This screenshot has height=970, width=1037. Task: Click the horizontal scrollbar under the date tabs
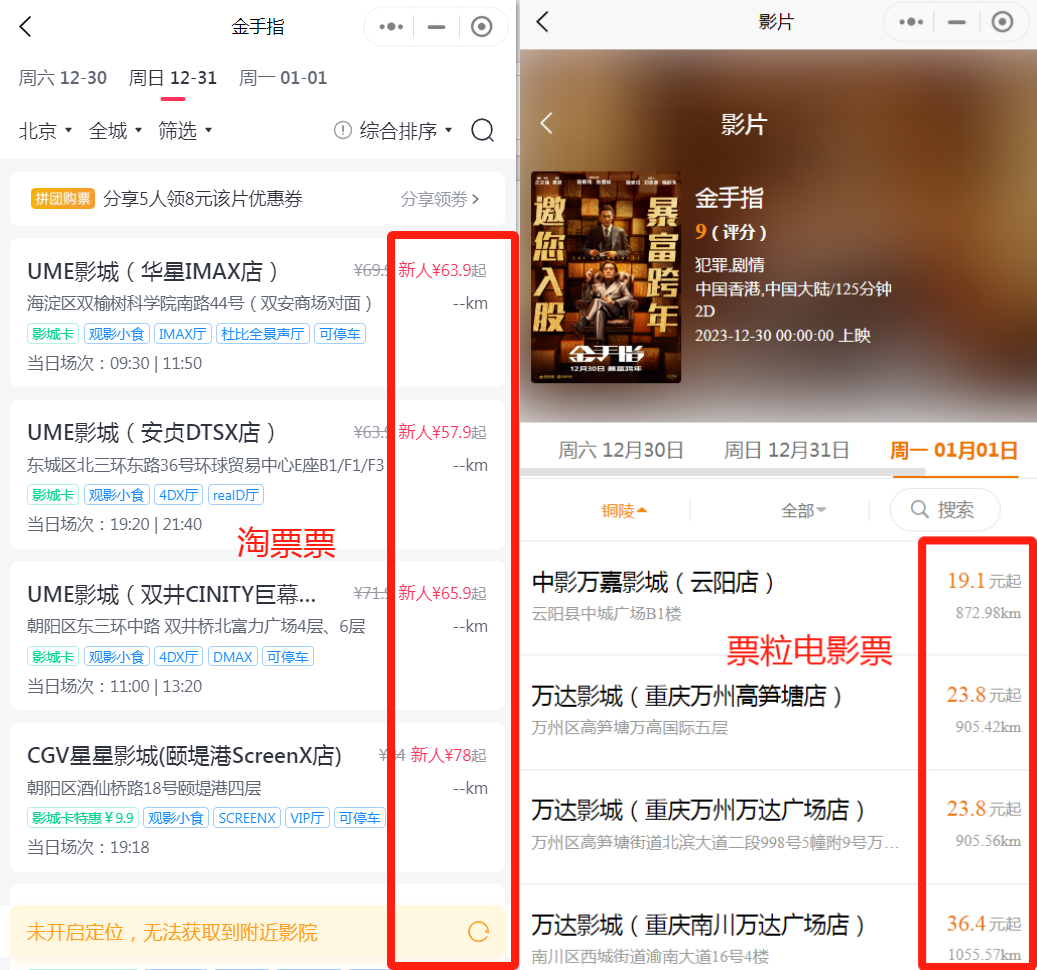click(x=723, y=471)
